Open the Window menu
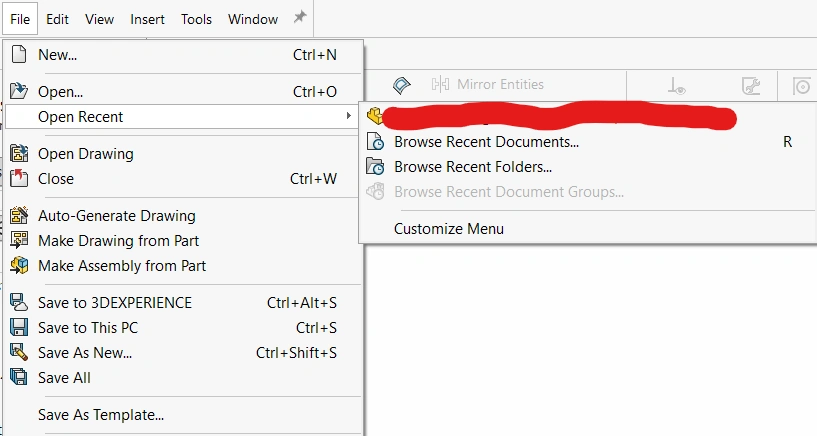This screenshot has width=817, height=436. point(253,19)
